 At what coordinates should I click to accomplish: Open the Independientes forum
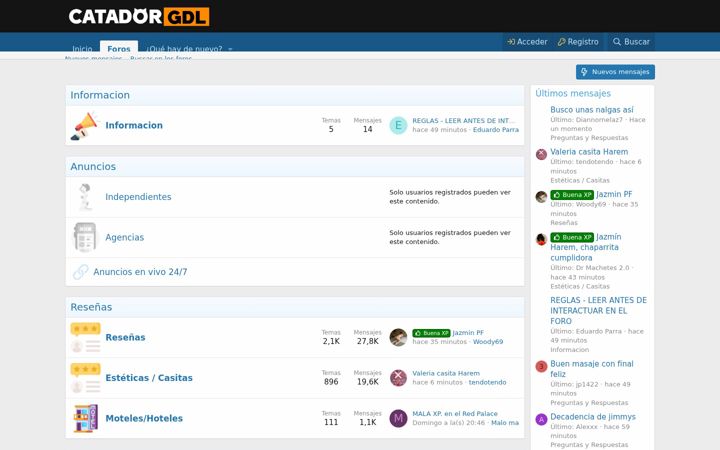[138, 197]
